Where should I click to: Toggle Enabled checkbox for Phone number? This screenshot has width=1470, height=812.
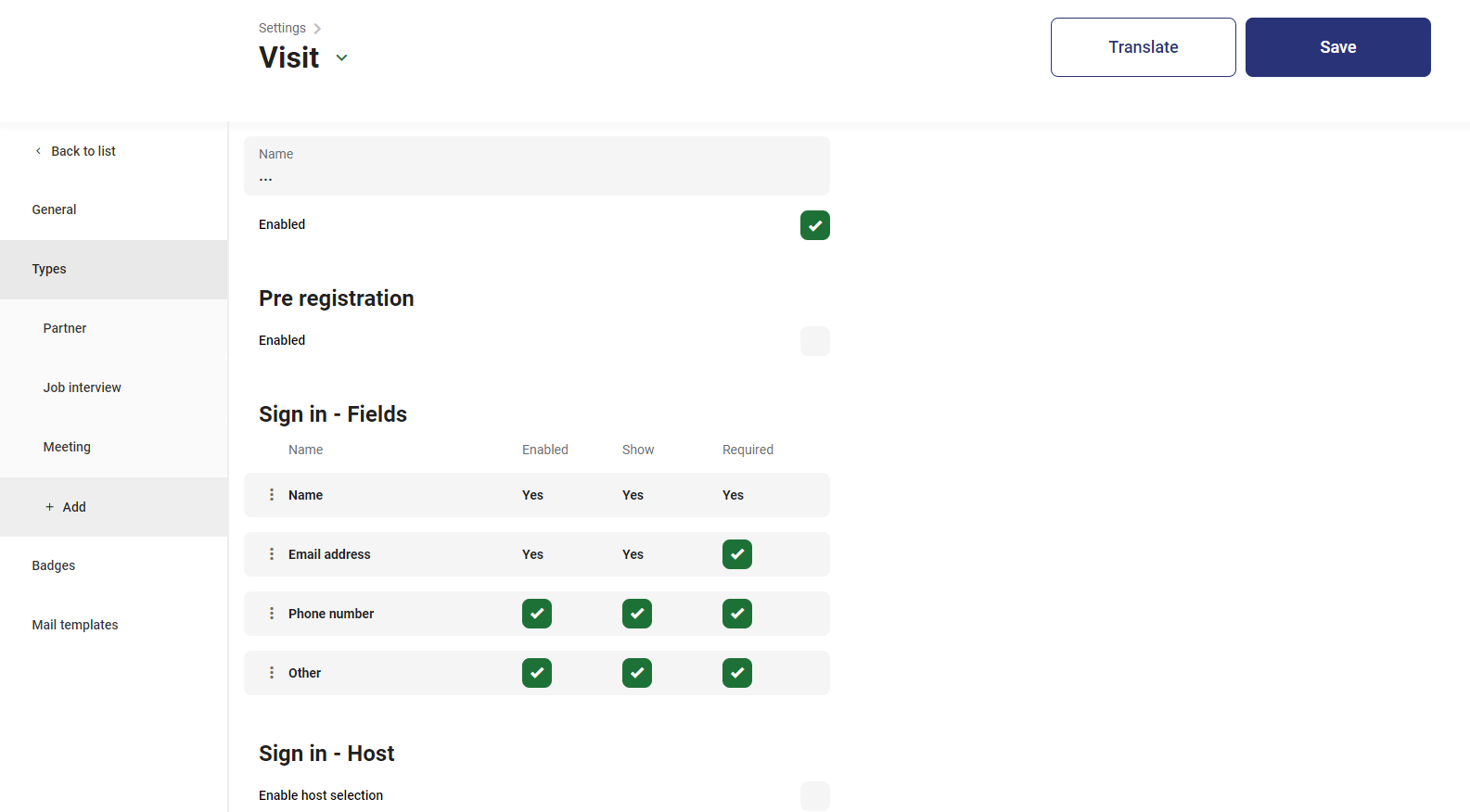[x=536, y=614]
